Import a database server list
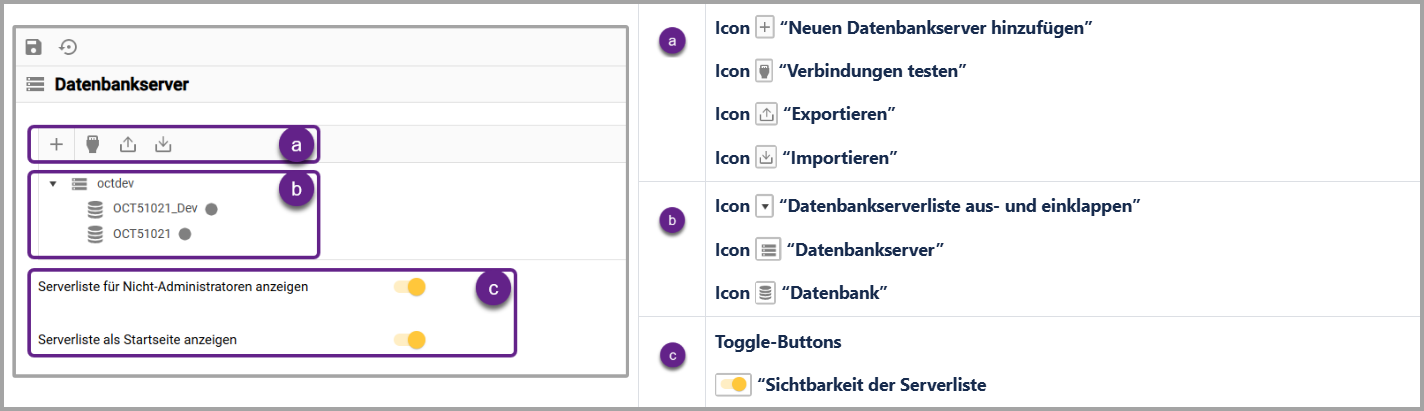The width and height of the screenshot is (1424, 411). pyautogui.click(x=163, y=144)
